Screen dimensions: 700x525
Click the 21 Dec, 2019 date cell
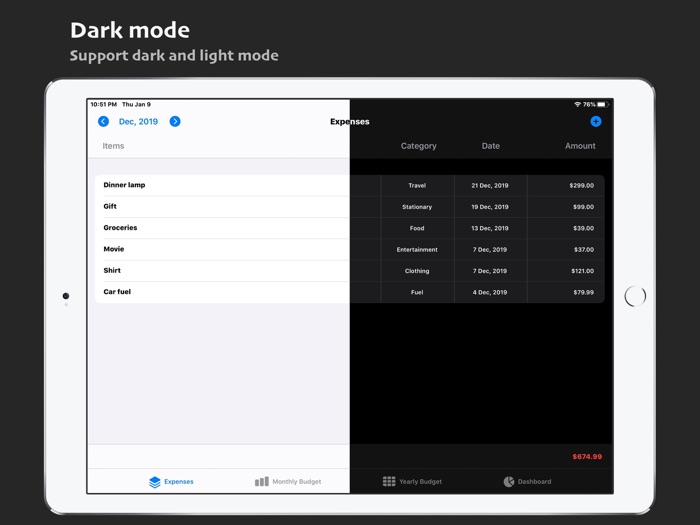(x=490, y=185)
